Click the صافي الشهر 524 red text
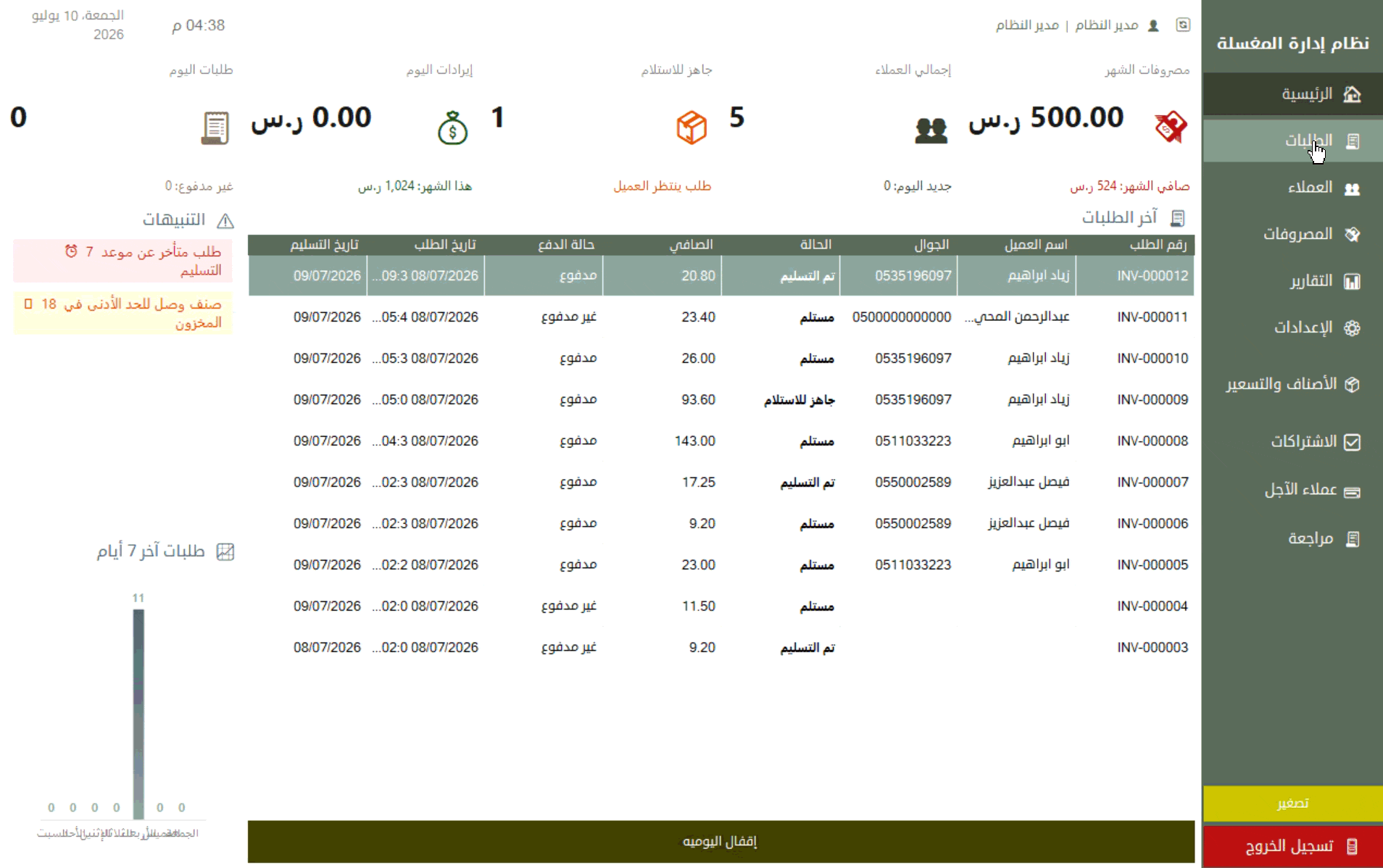Viewport: 1383px width, 868px height. 1129,186
